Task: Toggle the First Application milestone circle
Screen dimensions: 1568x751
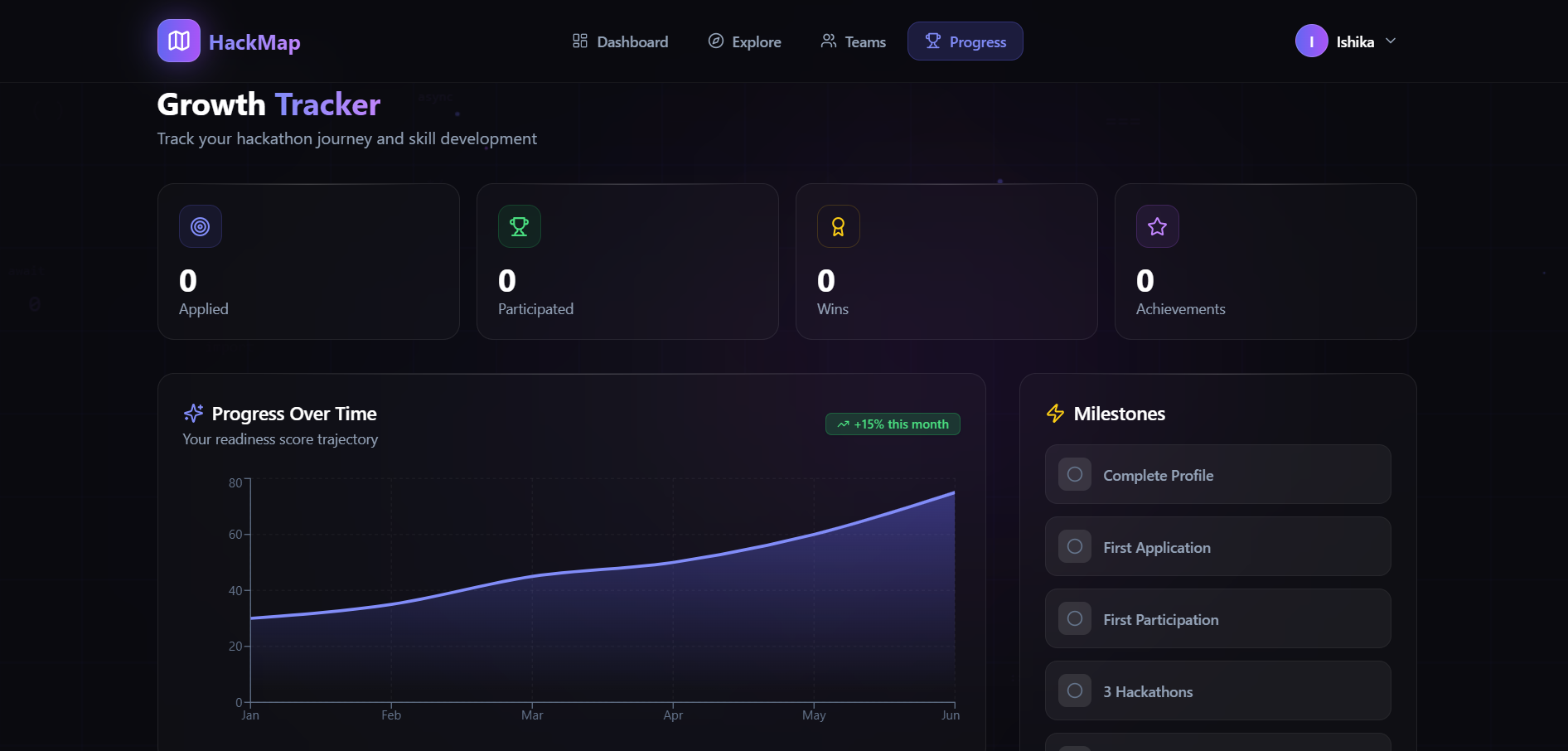Action: (x=1075, y=546)
